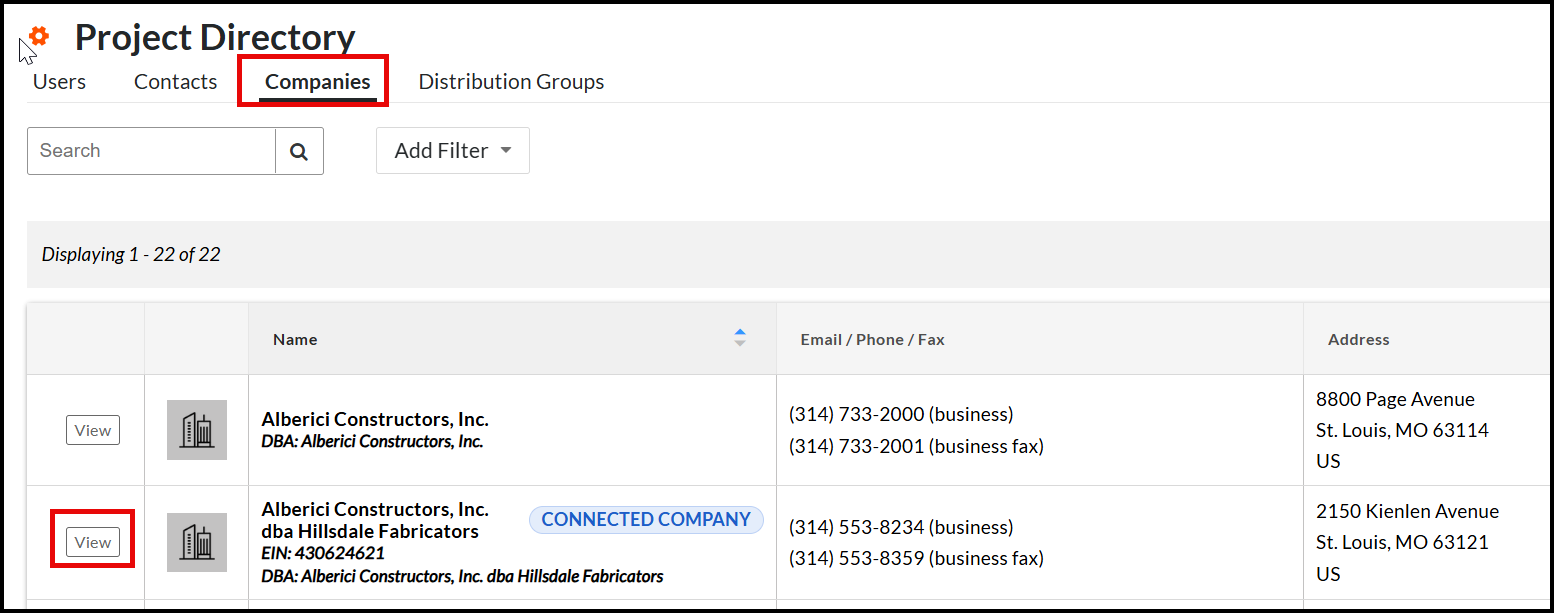View the Hillsdale Fabricators company record

point(92,541)
